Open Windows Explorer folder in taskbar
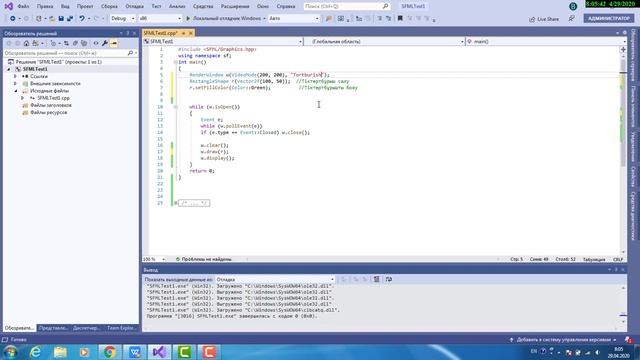 pos(60,352)
